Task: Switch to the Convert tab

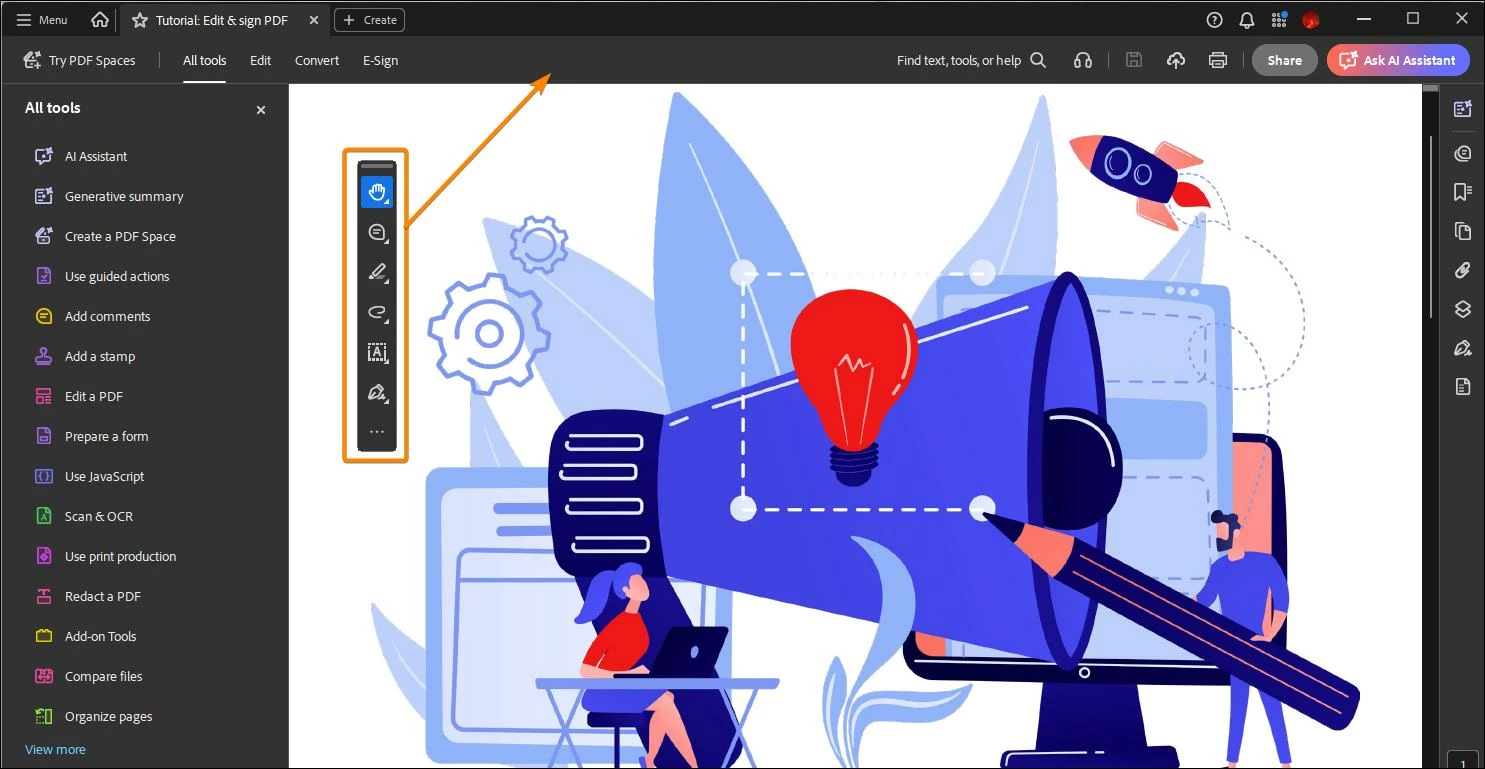Action: pyautogui.click(x=317, y=60)
